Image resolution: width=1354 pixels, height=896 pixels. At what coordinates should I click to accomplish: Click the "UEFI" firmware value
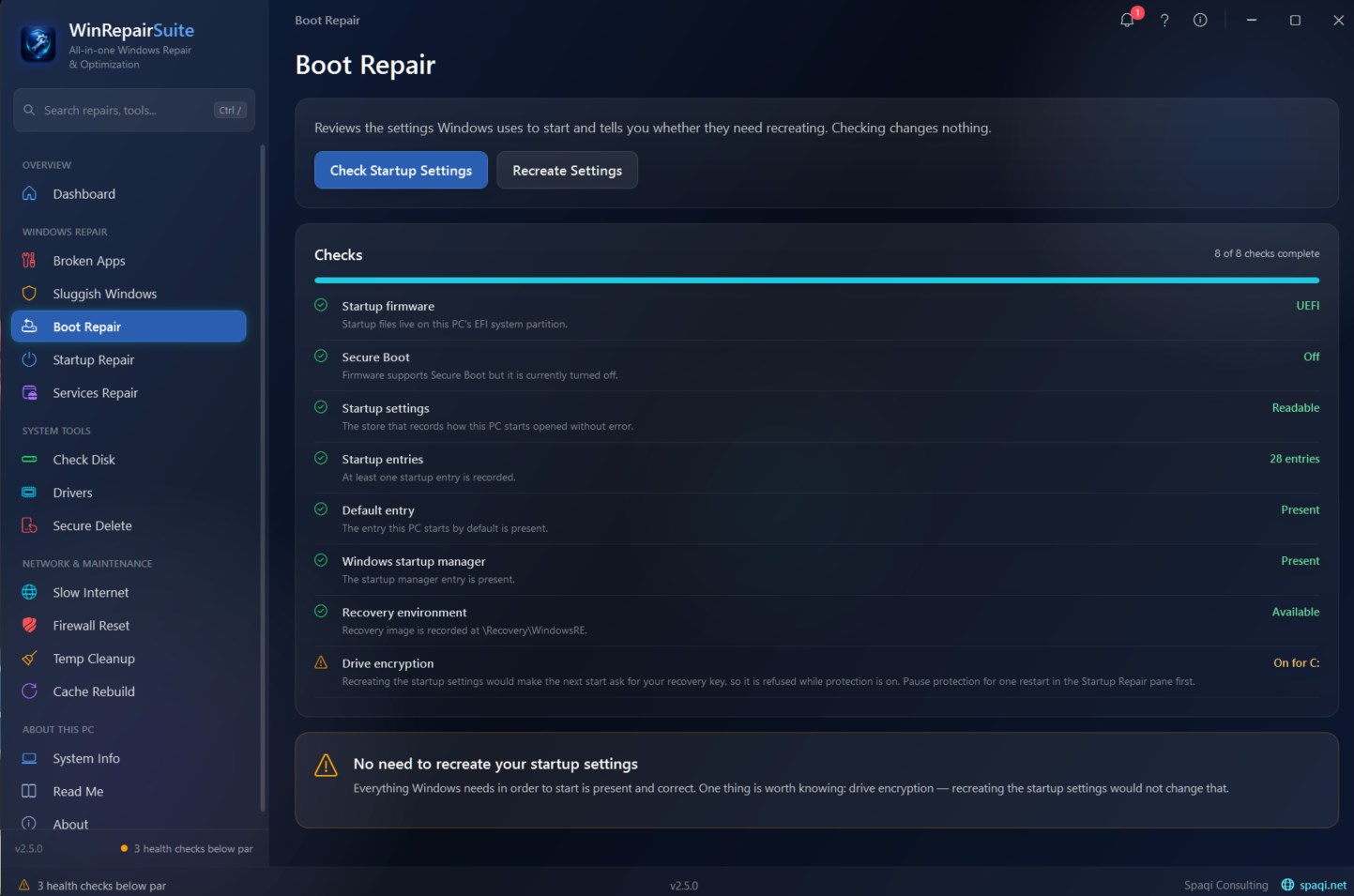tap(1307, 306)
